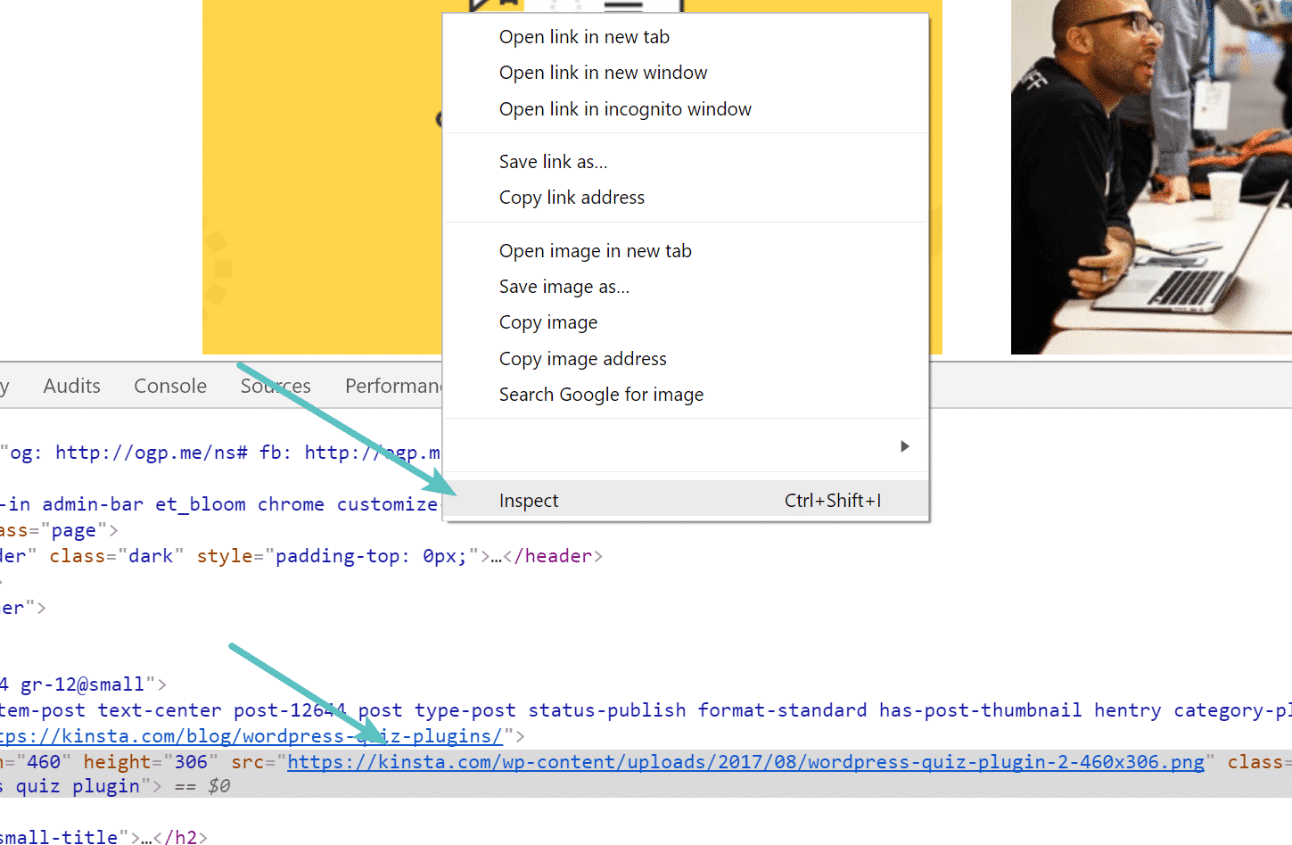Image resolution: width=1292 pixels, height=845 pixels.
Task: Open the Performance panel
Action: pyautogui.click(x=399, y=385)
